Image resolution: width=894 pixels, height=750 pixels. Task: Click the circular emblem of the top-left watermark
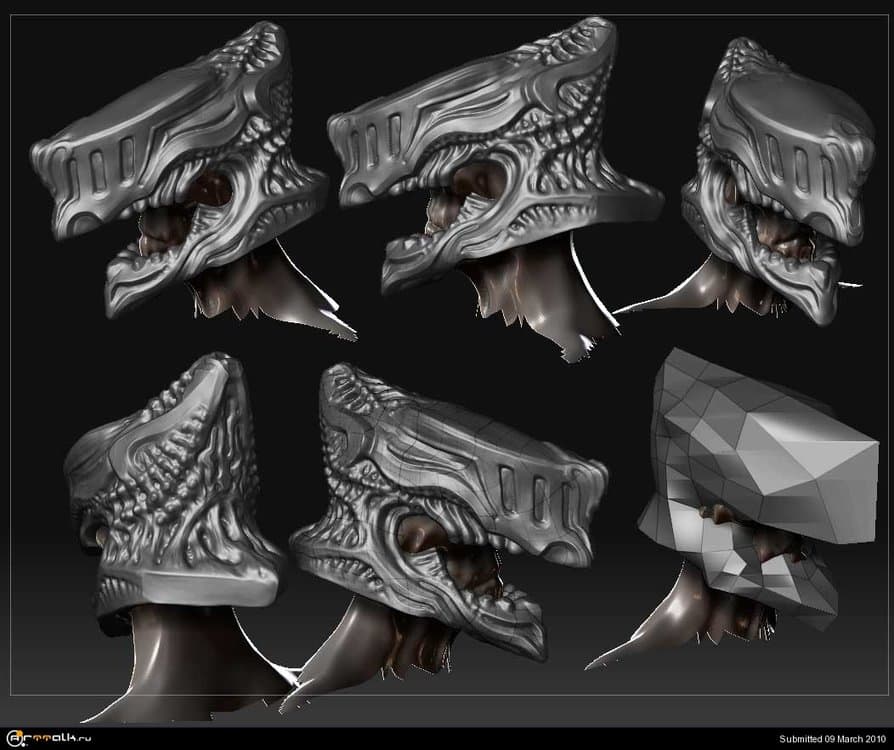coord(13,737)
